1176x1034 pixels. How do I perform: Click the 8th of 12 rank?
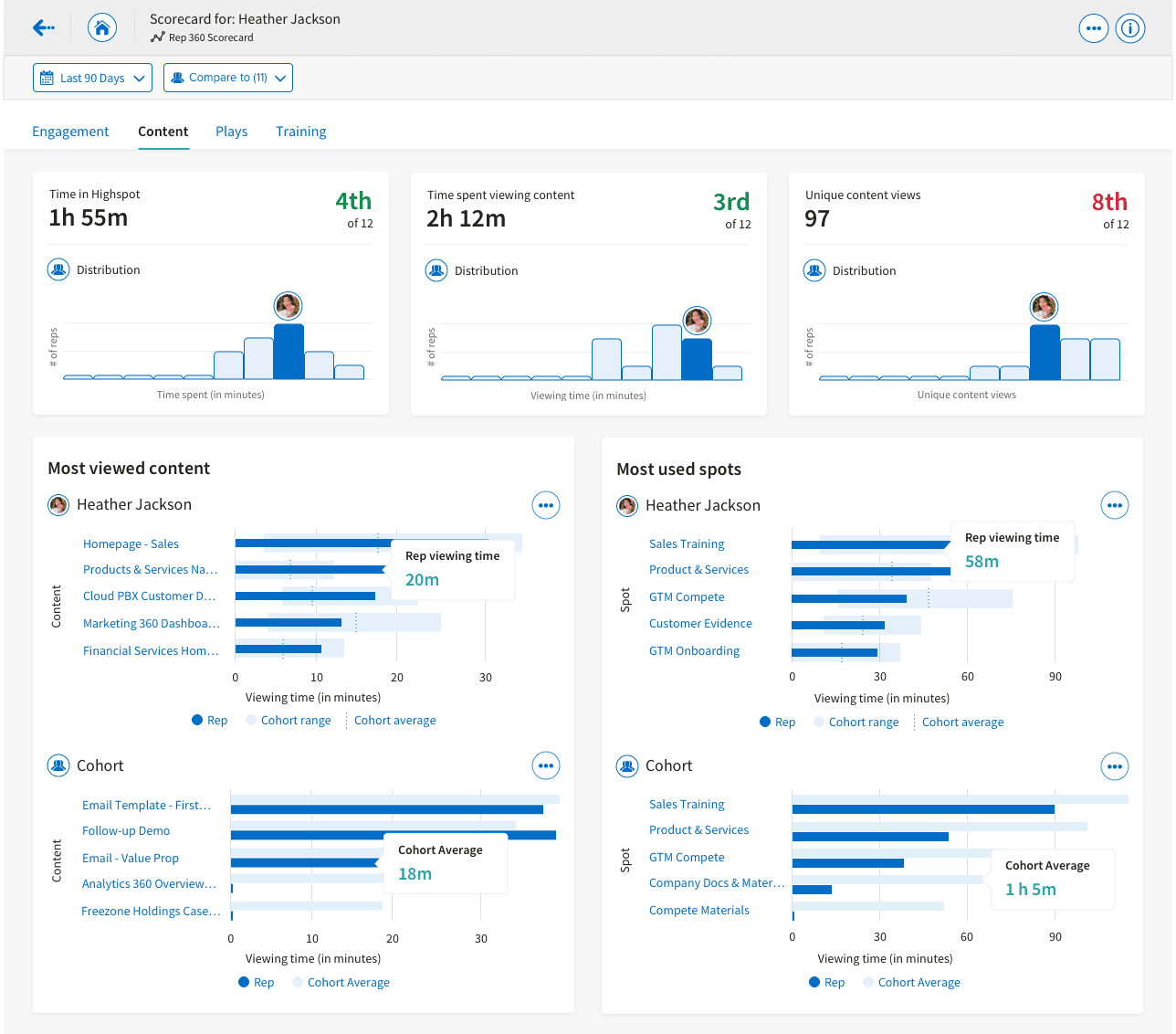(1110, 210)
